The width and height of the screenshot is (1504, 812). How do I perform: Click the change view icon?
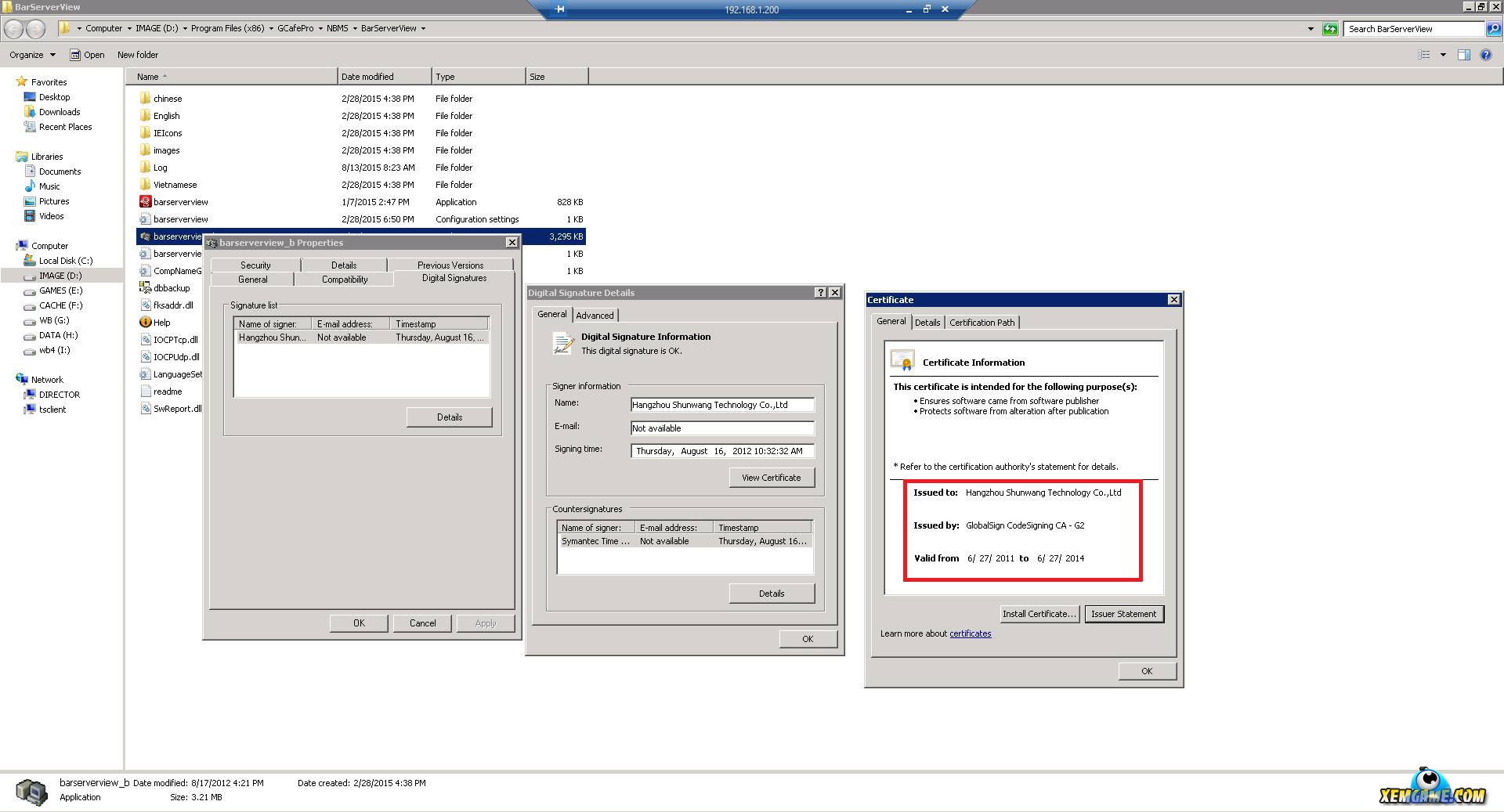(x=1424, y=55)
